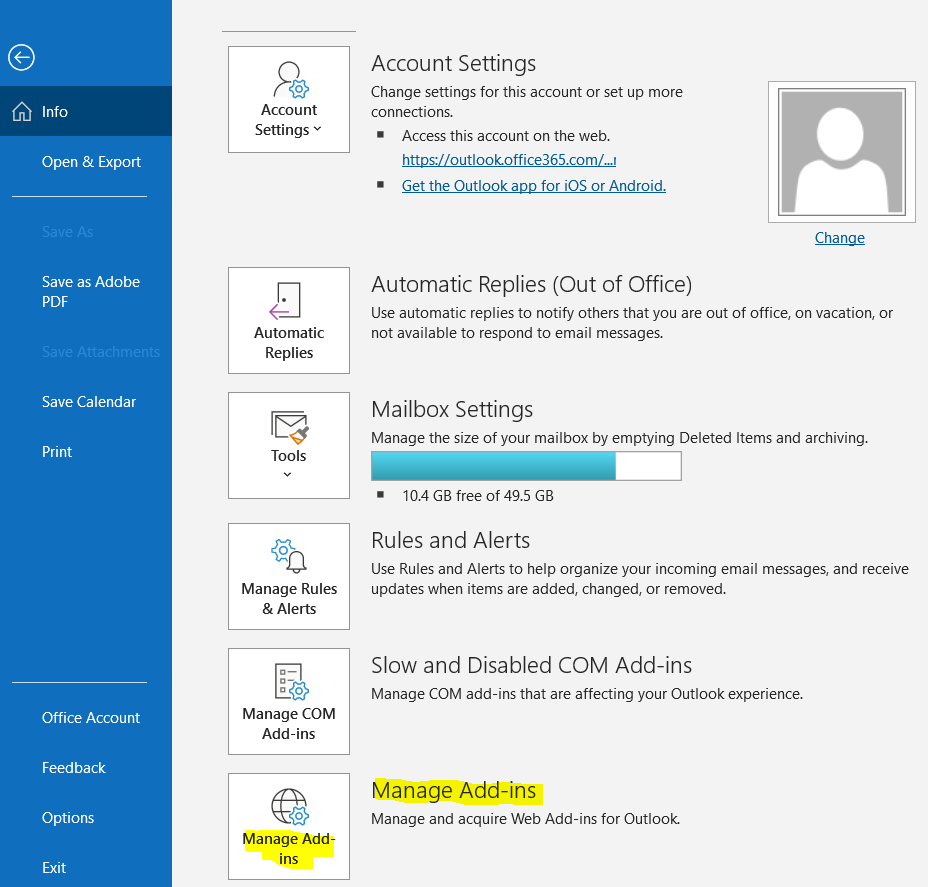Click the profile photo placeholder

point(842,152)
